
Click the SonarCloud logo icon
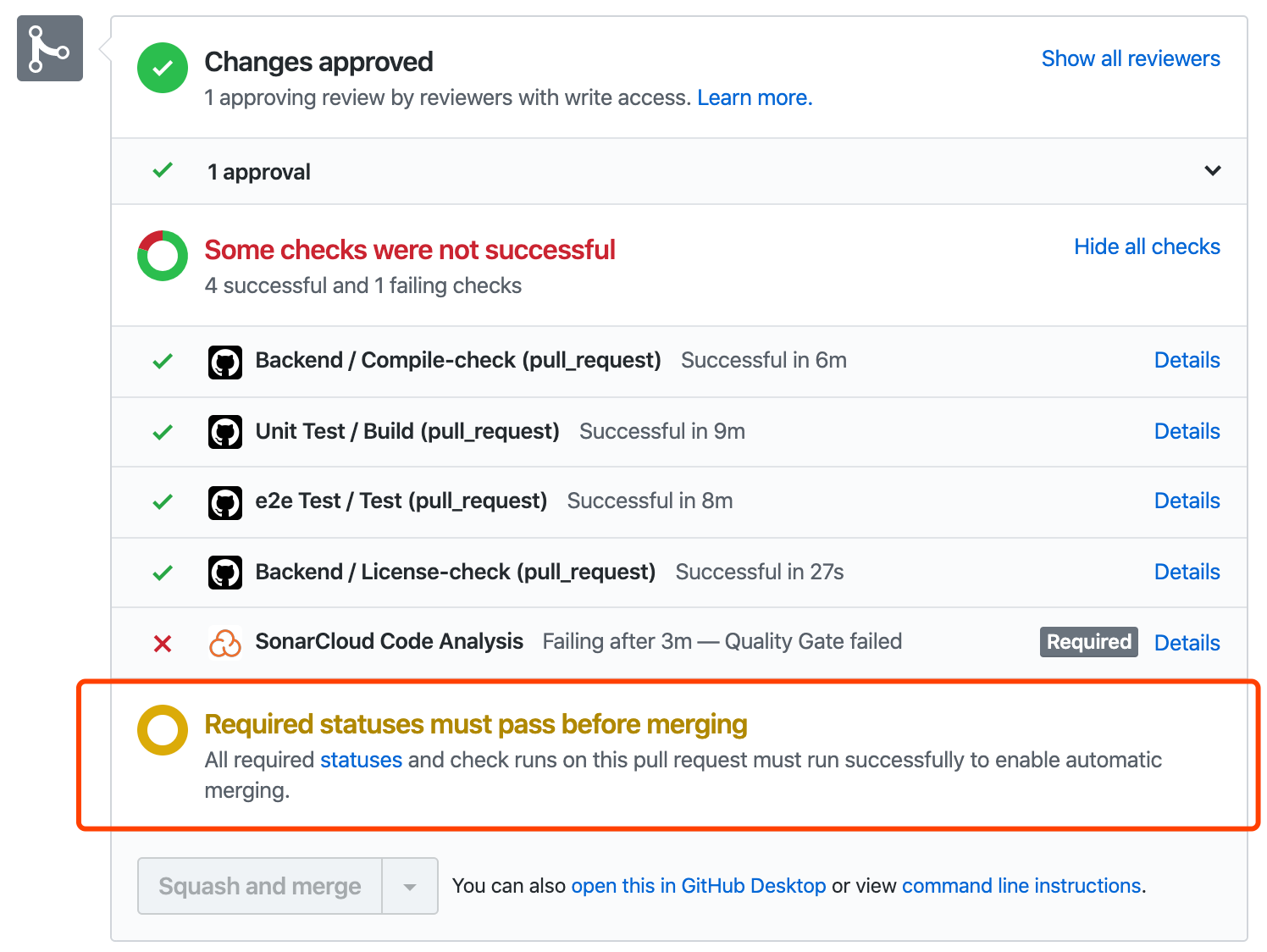pos(225,643)
